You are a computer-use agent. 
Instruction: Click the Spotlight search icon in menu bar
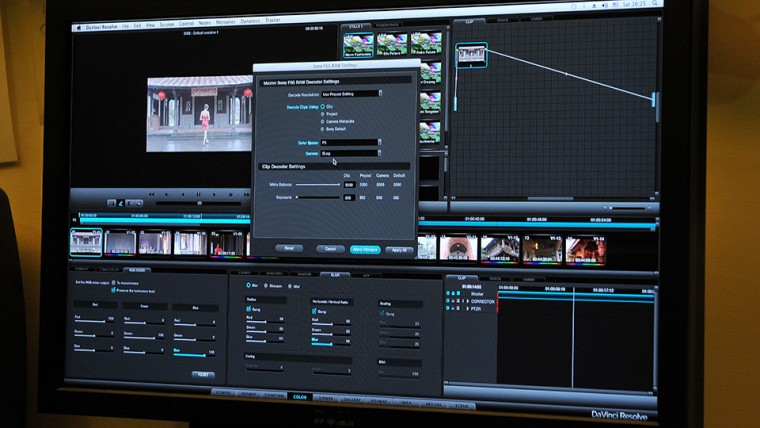pos(654,3)
